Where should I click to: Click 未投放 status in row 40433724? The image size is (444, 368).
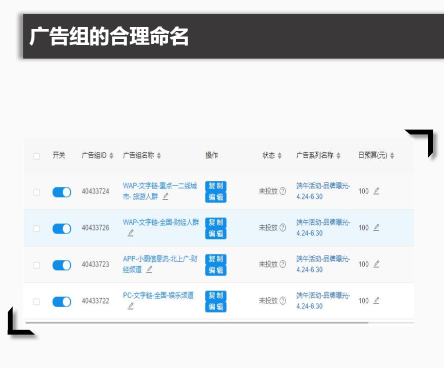[268, 191]
